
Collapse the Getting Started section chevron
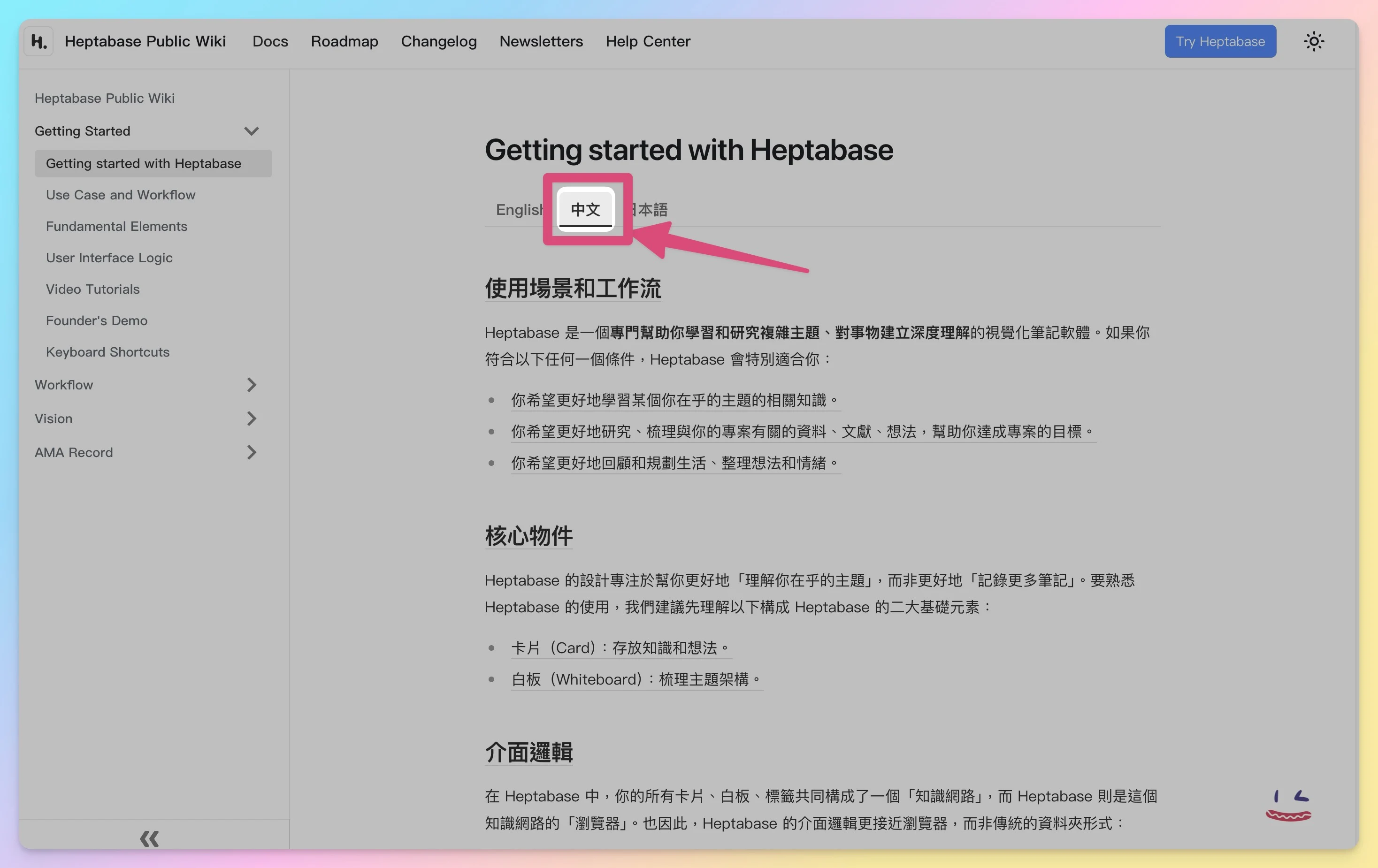point(251,131)
